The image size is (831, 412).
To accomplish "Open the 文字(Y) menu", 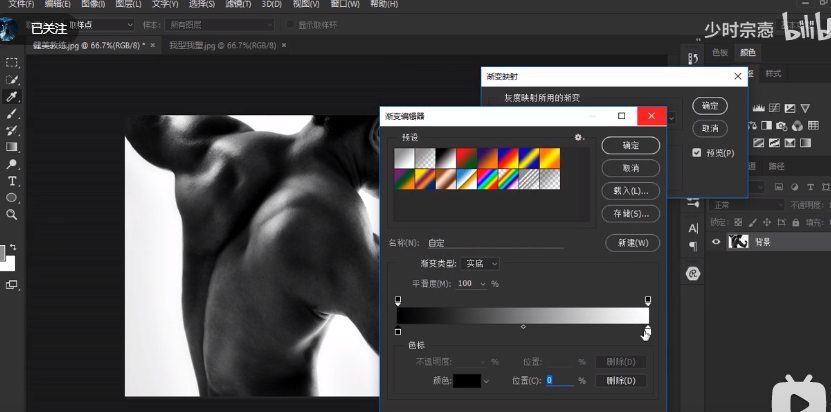I will pos(165,4).
